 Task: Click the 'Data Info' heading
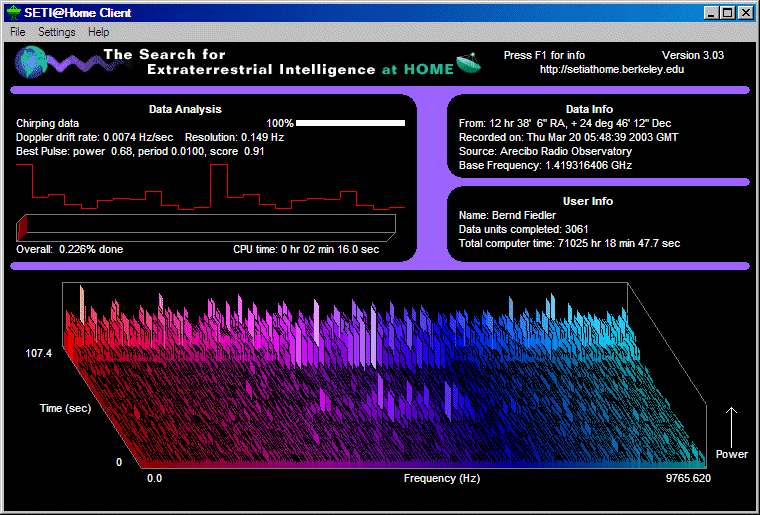589,109
